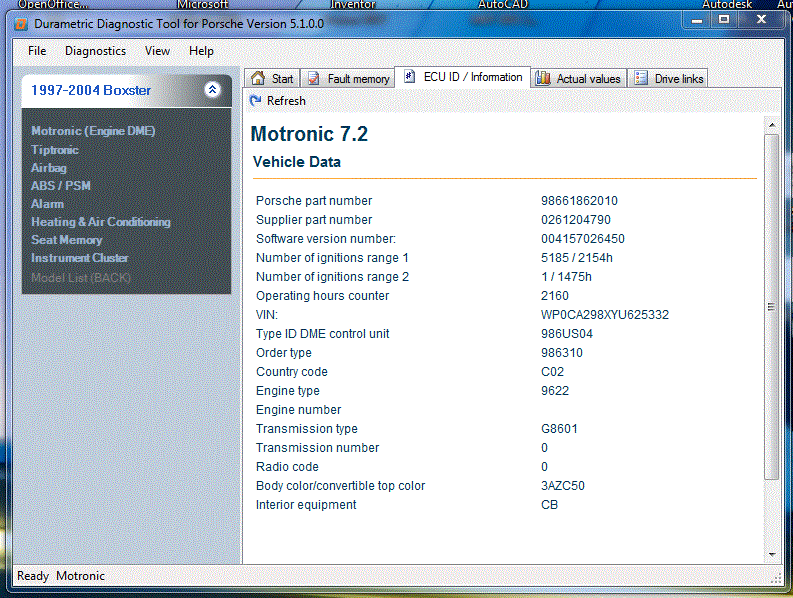Select Motronic (Engine DME) control unit
Screen dimensions: 793x598
[93, 131]
